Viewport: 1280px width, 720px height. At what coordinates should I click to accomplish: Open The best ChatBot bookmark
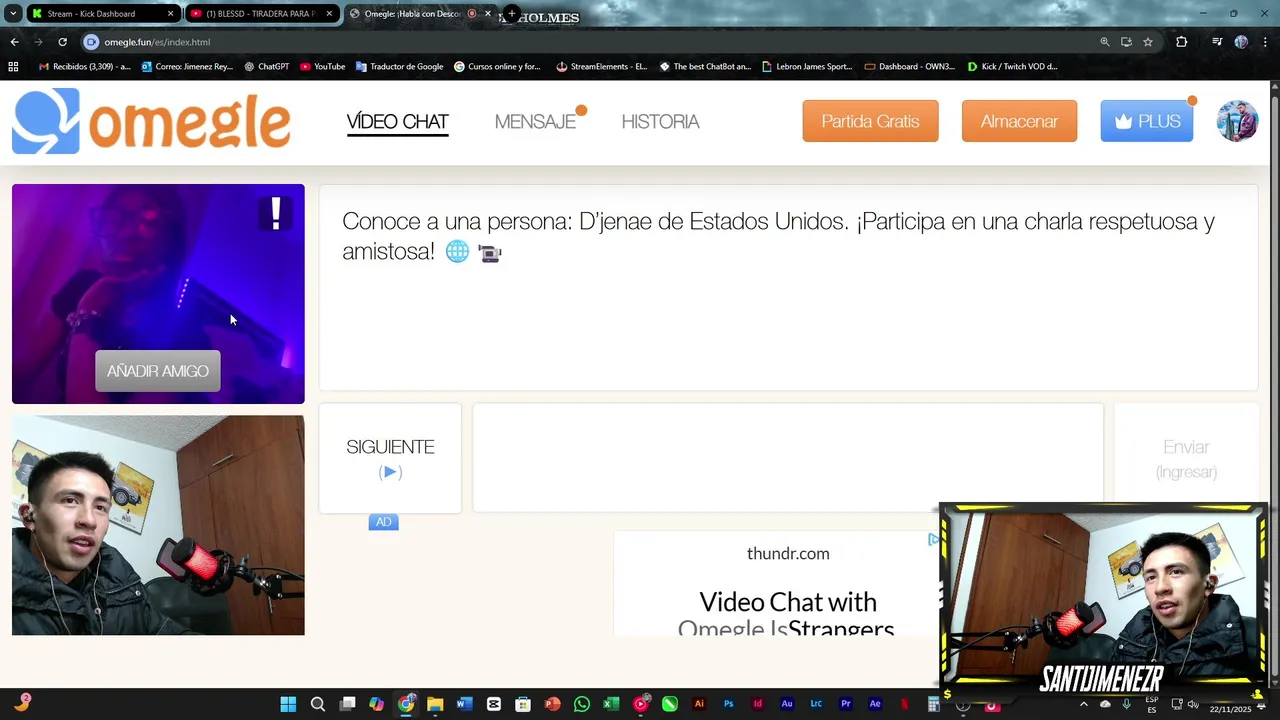pyautogui.click(x=705, y=67)
